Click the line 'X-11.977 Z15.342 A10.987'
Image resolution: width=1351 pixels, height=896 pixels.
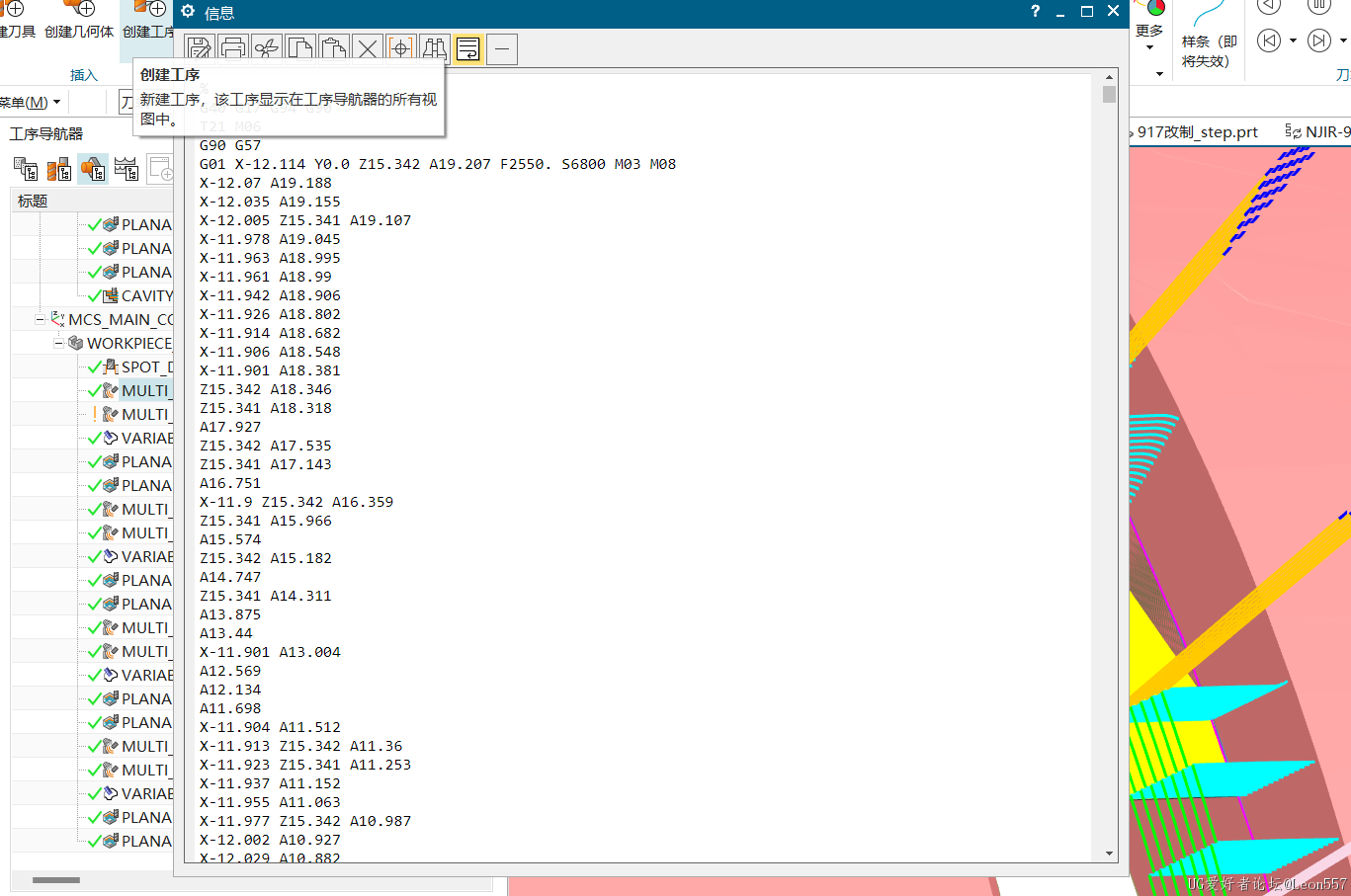[305, 821]
